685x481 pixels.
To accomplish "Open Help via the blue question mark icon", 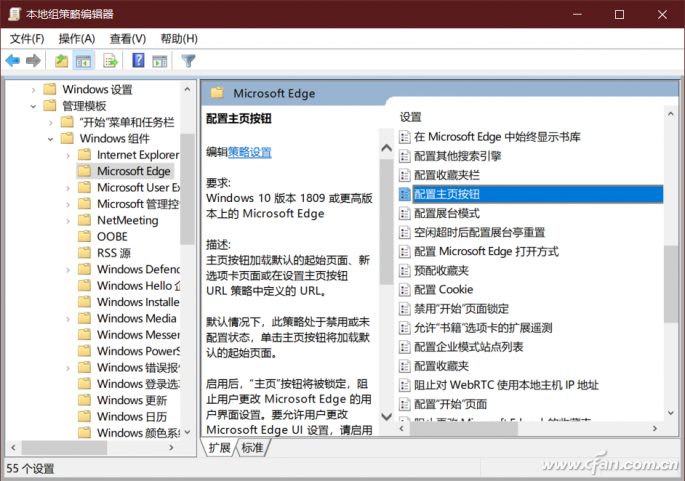I will click(x=138, y=60).
